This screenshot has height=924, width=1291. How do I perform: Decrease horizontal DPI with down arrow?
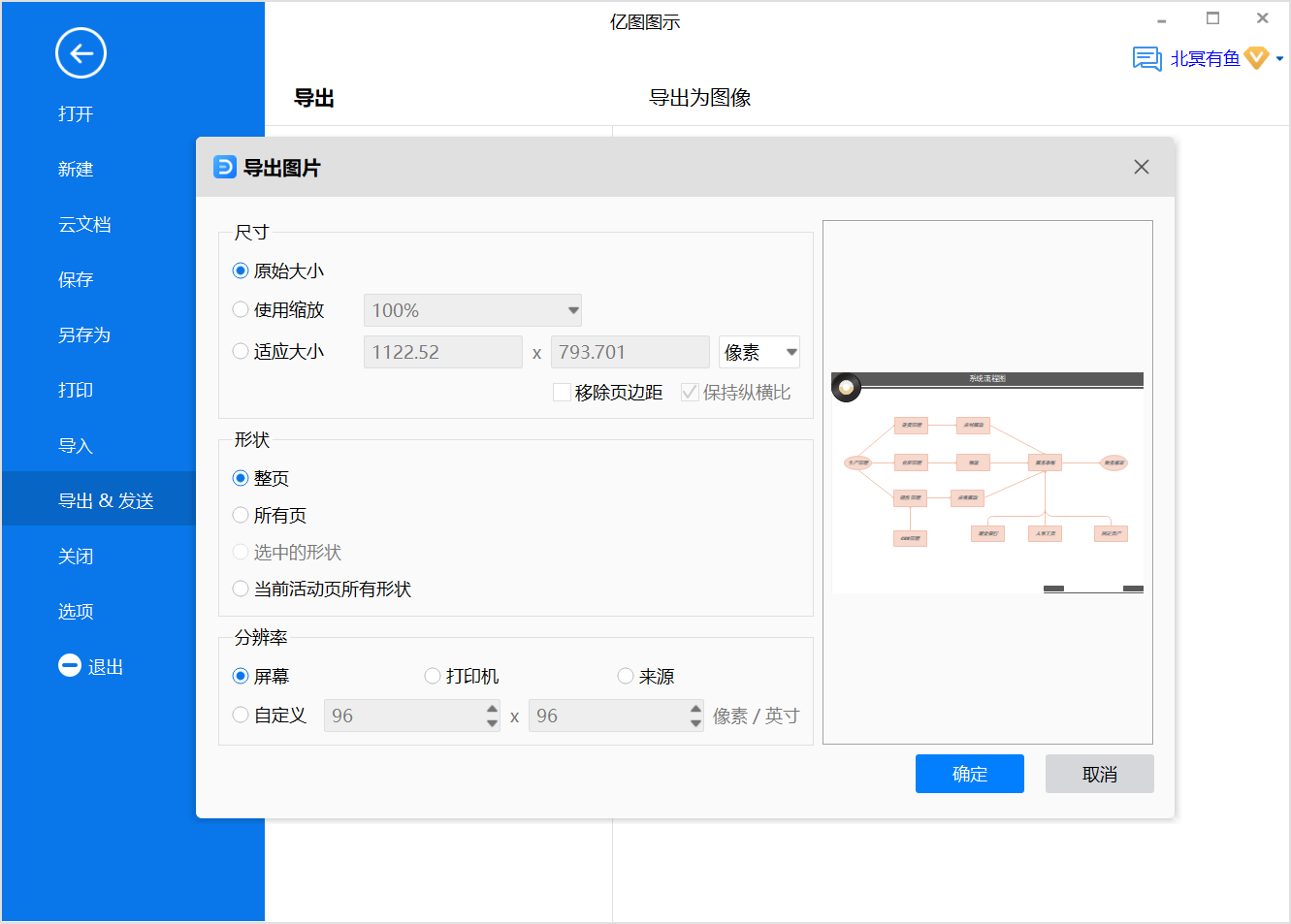tap(492, 723)
